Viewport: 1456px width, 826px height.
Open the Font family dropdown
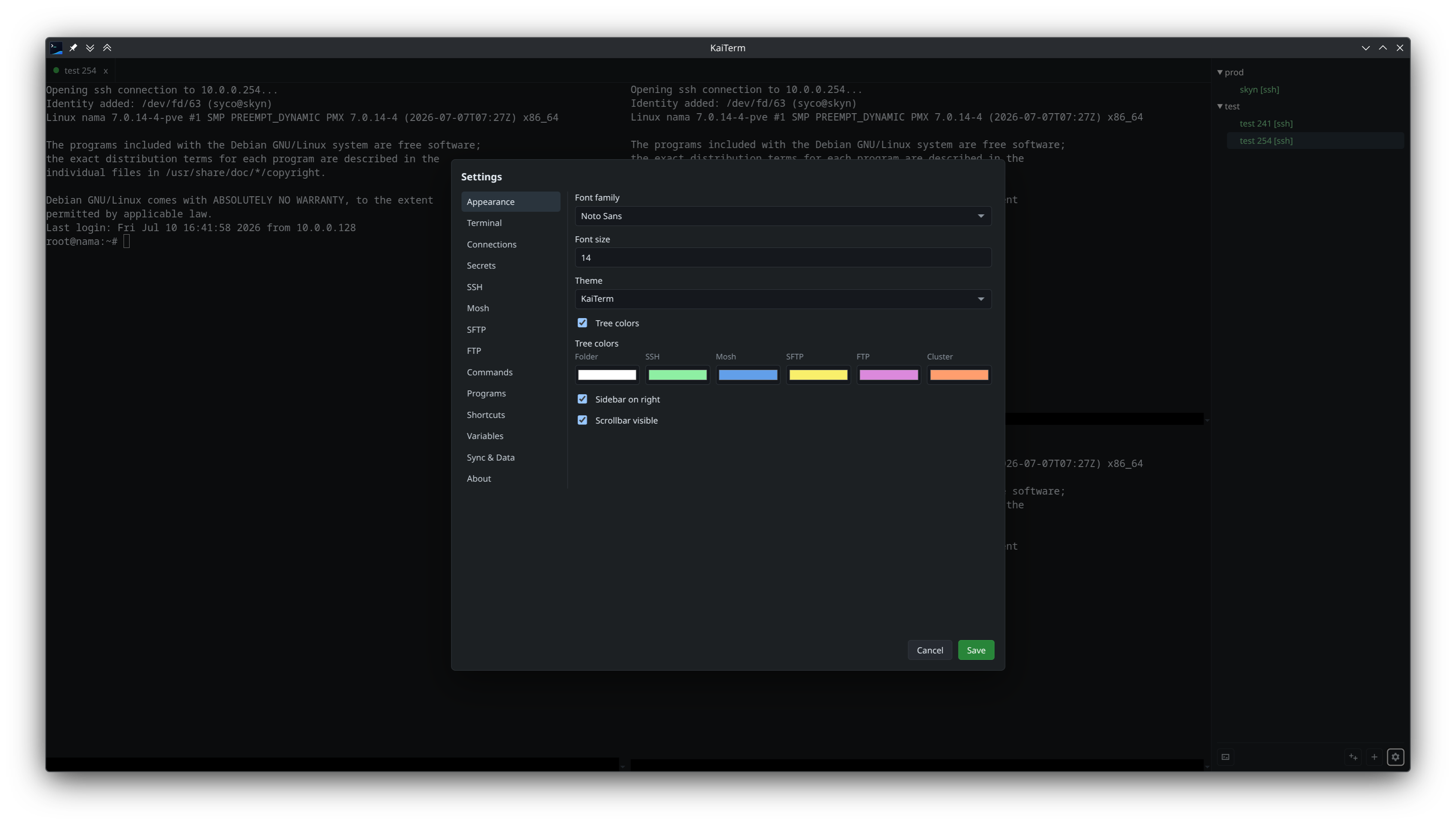(783, 216)
